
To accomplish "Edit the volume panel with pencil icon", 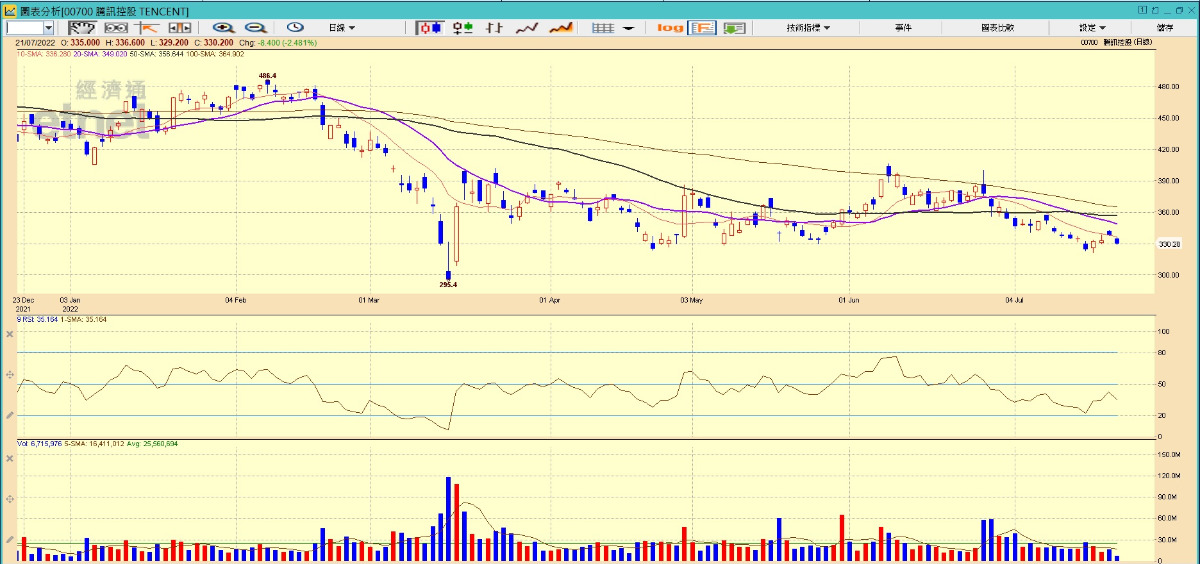I will coord(9,540).
